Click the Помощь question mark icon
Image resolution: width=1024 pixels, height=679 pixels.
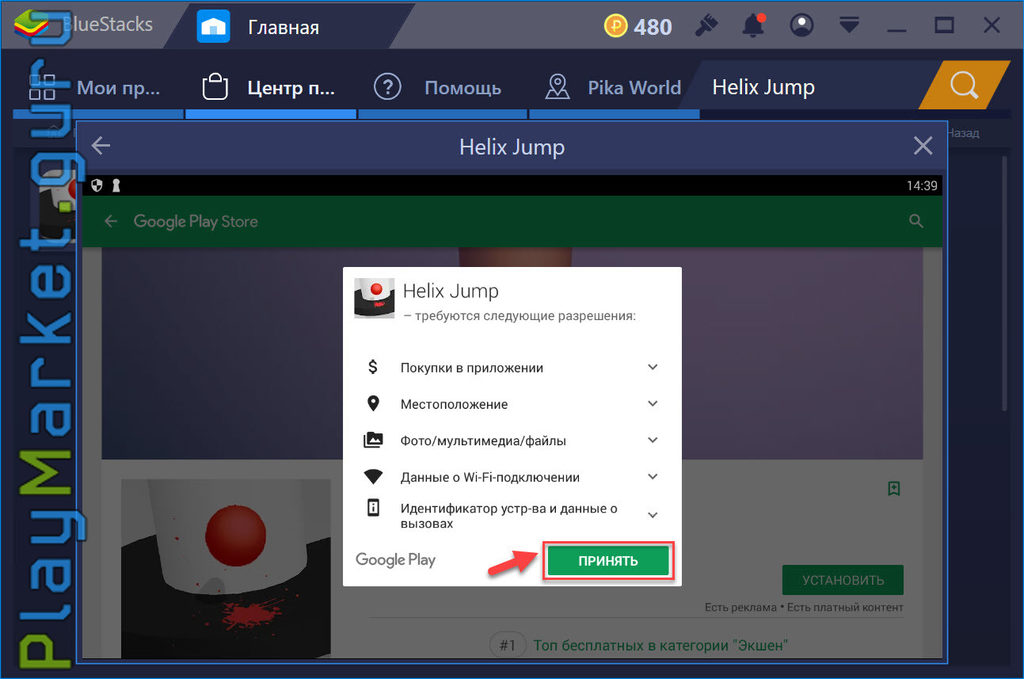coord(387,86)
